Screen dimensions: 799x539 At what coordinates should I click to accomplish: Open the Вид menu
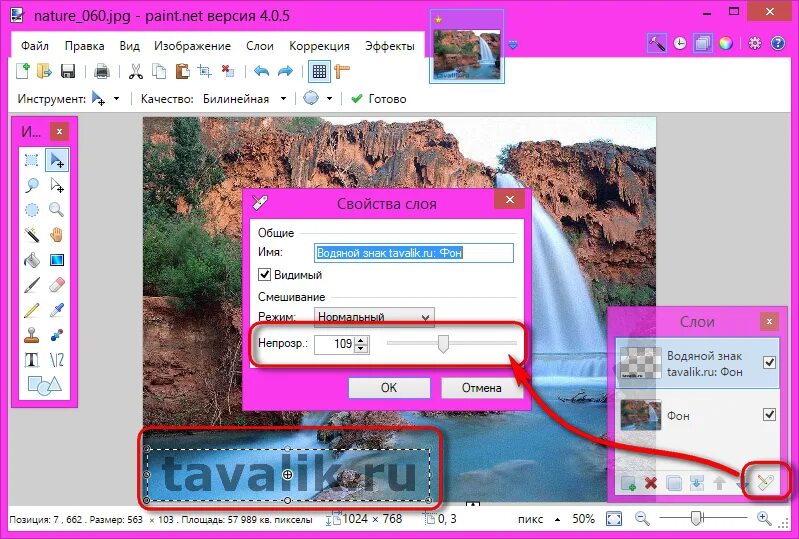(x=129, y=46)
